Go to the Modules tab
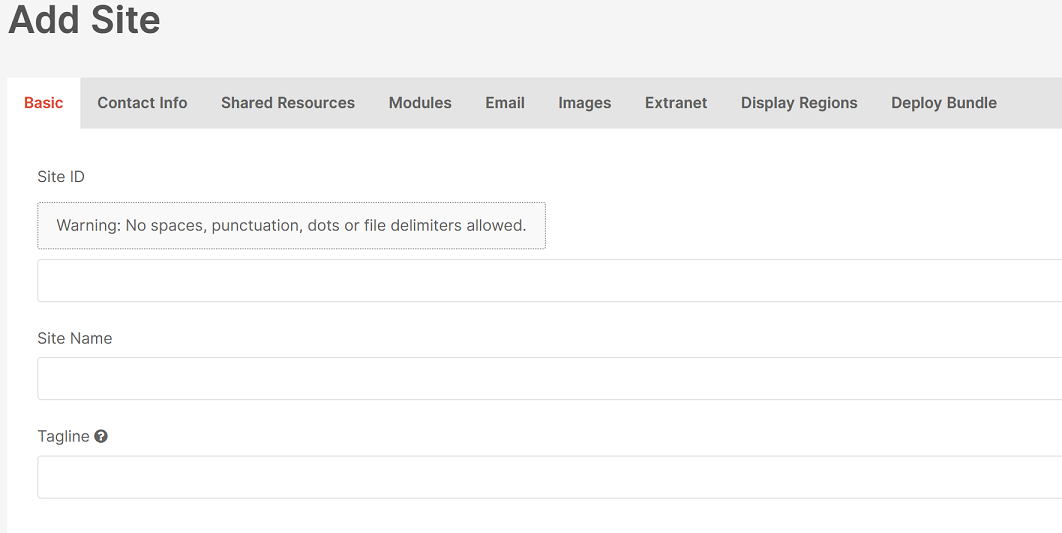 [420, 103]
